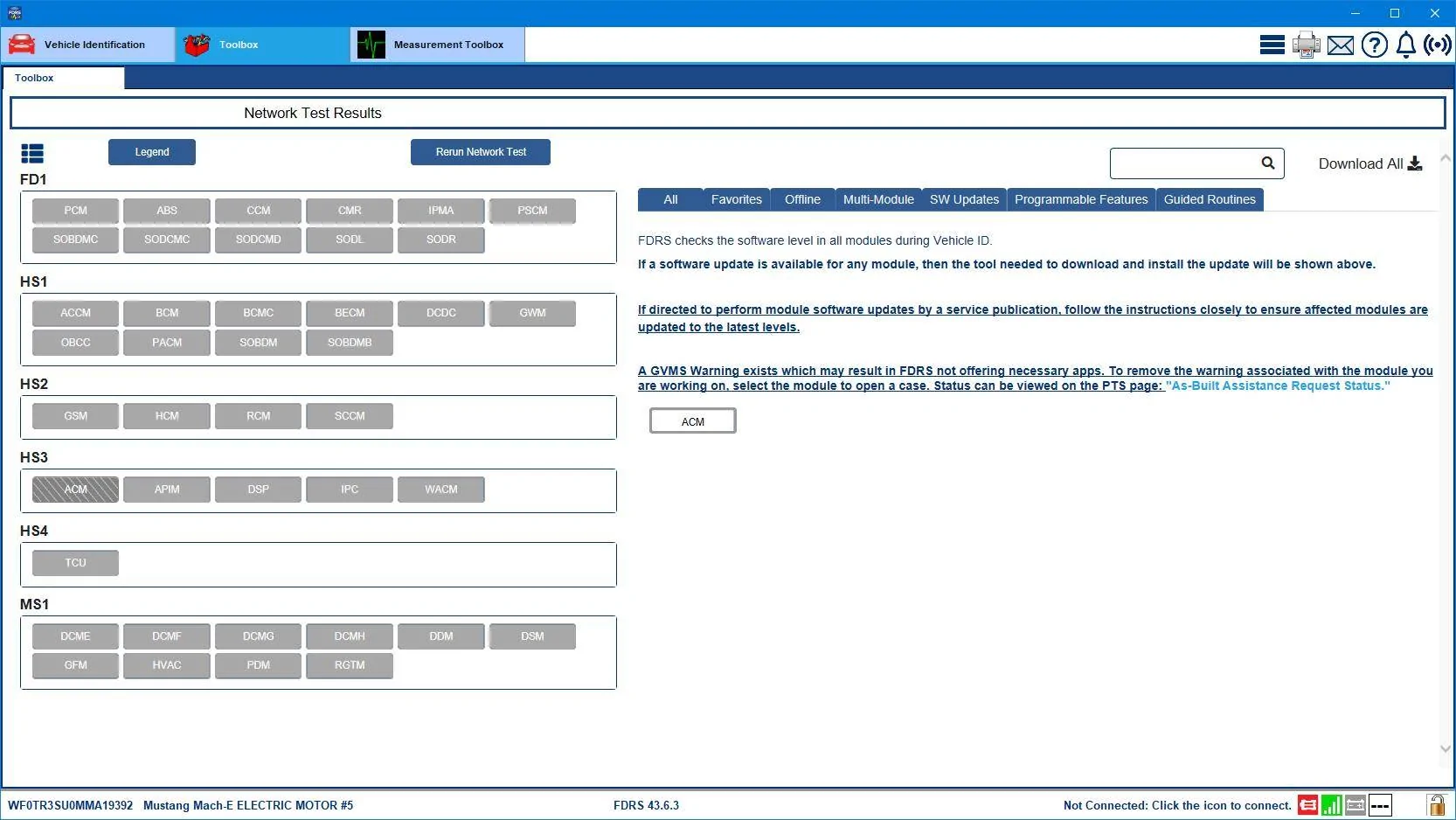Click the printer icon
The width and height of the screenshot is (1456, 820).
tap(1307, 45)
